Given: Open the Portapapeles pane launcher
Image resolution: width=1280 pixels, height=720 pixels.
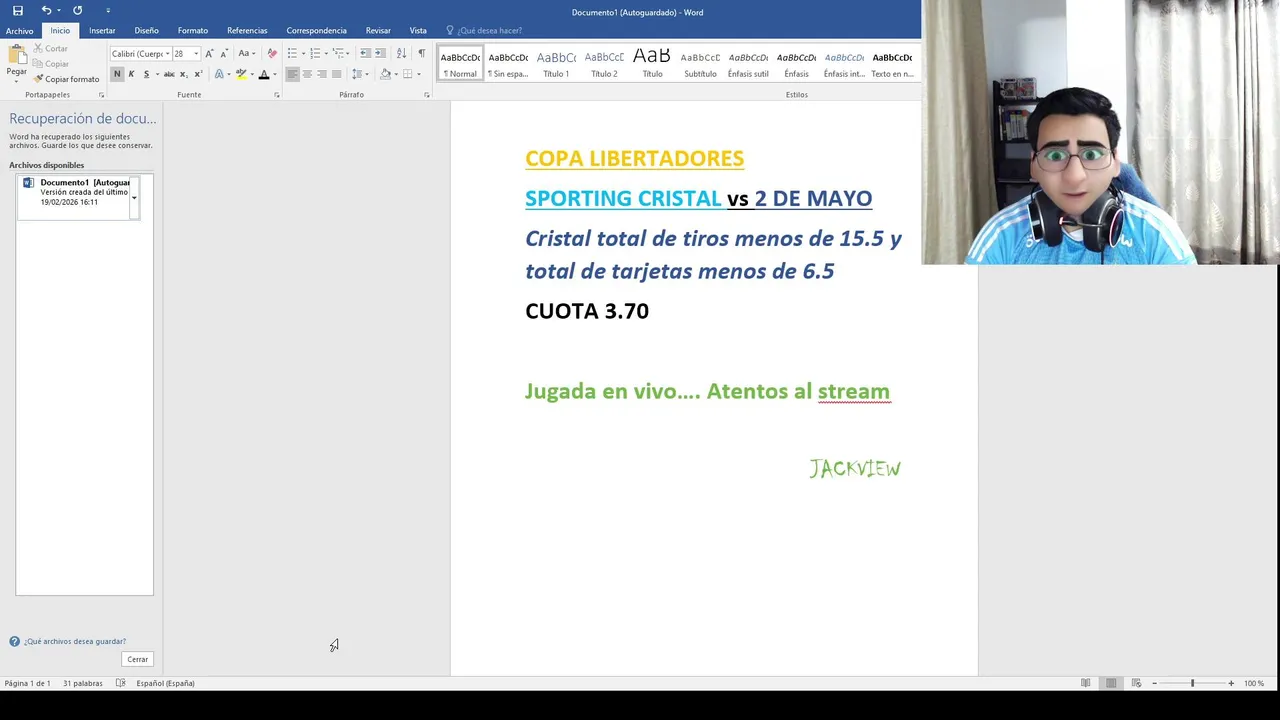Looking at the screenshot, I should point(101,95).
